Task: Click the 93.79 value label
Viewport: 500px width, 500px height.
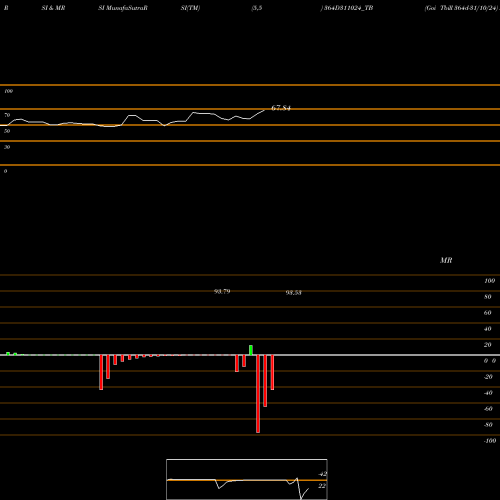Action: (222, 292)
